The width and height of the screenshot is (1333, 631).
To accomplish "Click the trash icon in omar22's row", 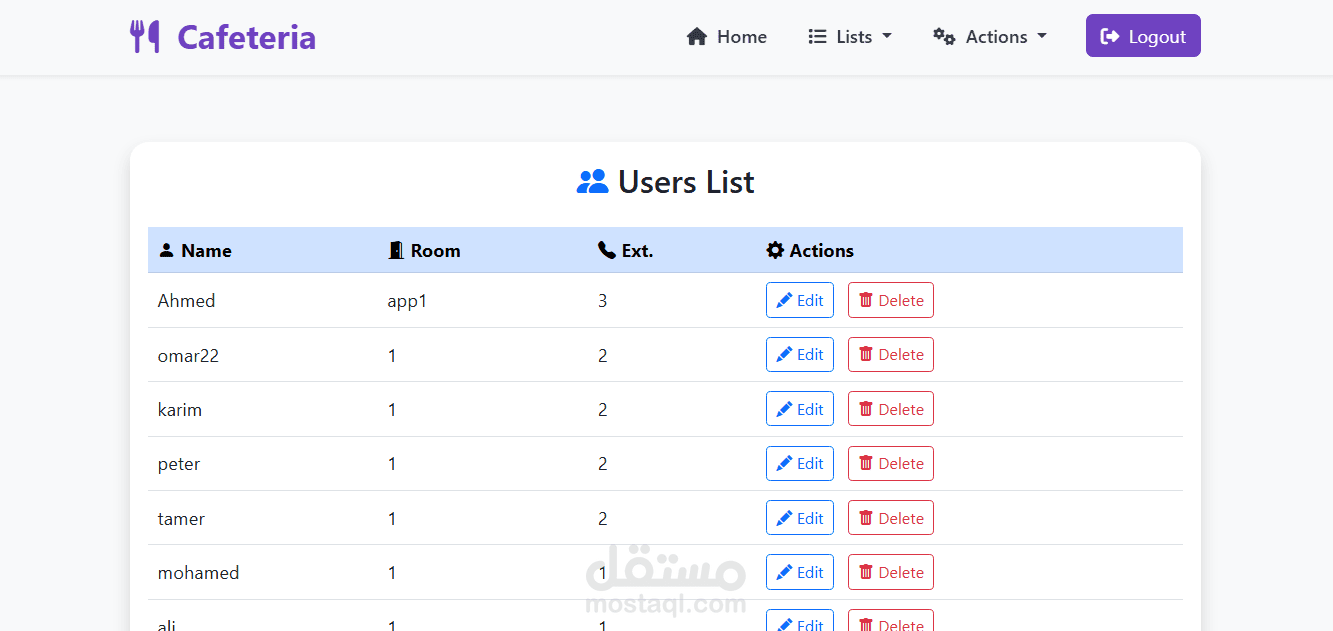I will 866,354.
